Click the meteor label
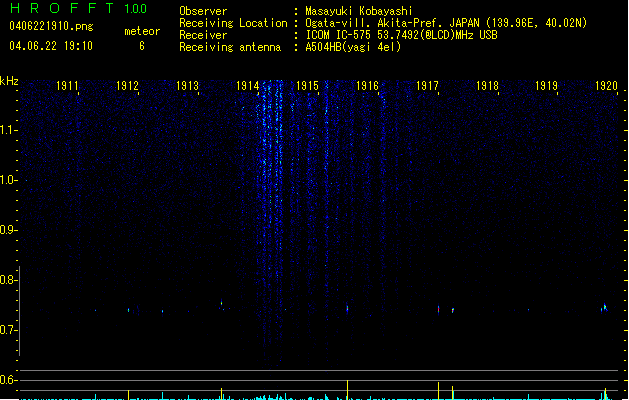This screenshot has height=400, width=629. pyautogui.click(x=142, y=31)
